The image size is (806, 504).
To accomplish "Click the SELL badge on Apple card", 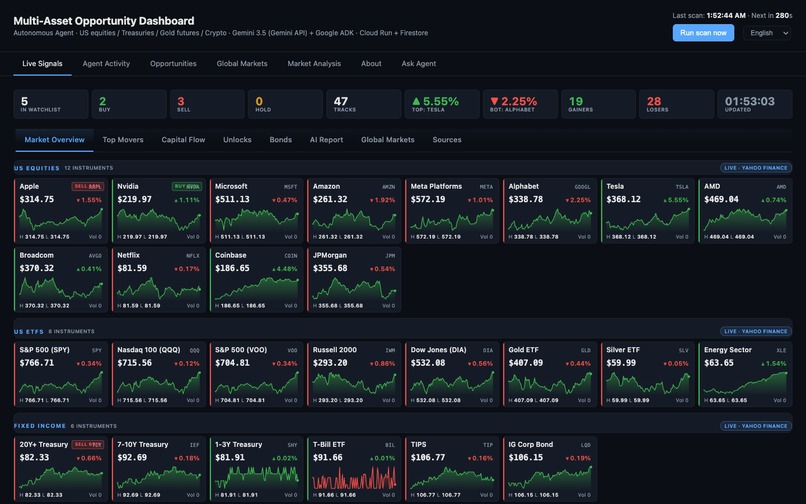I will (87, 187).
